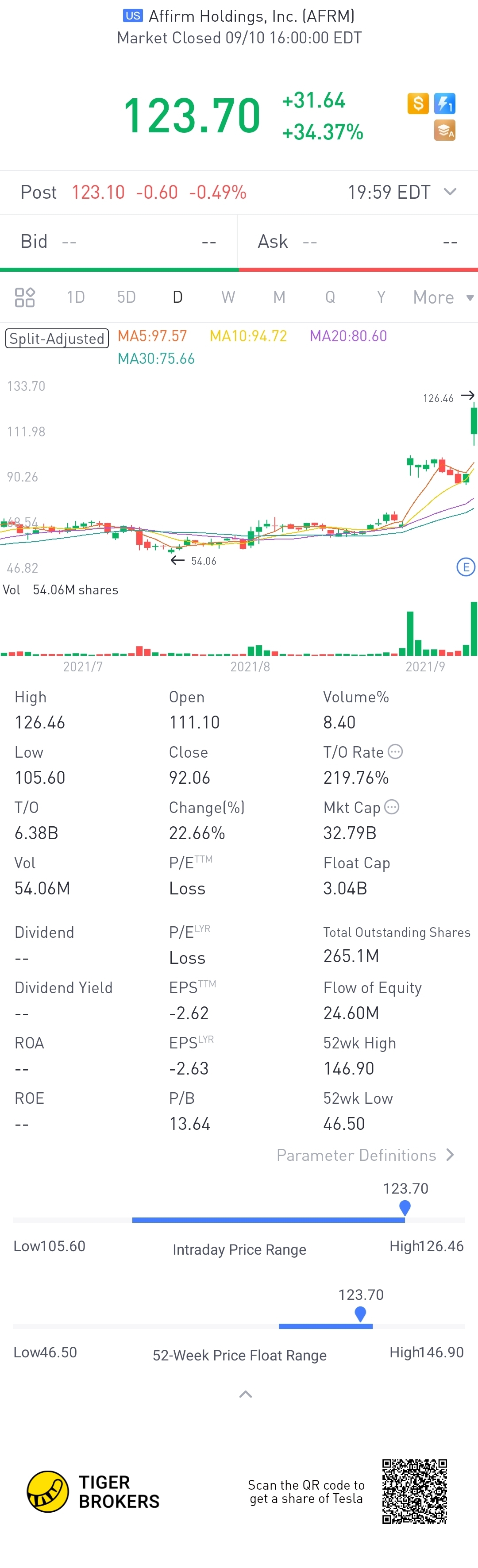Open Parameter Definitions arrow
Image resolution: width=478 pixels, height=1568 pixels.
(450, 1155)
